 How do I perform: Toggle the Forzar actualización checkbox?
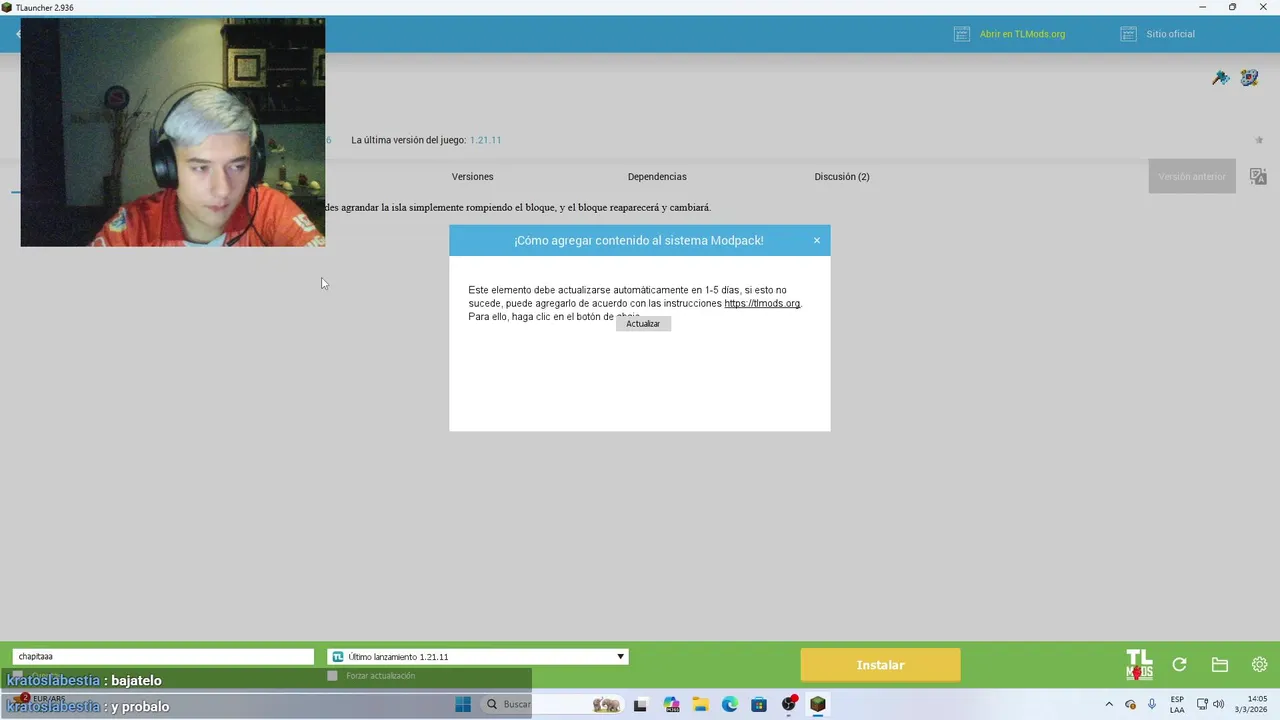pyautogui.click(x=333, y=676)
